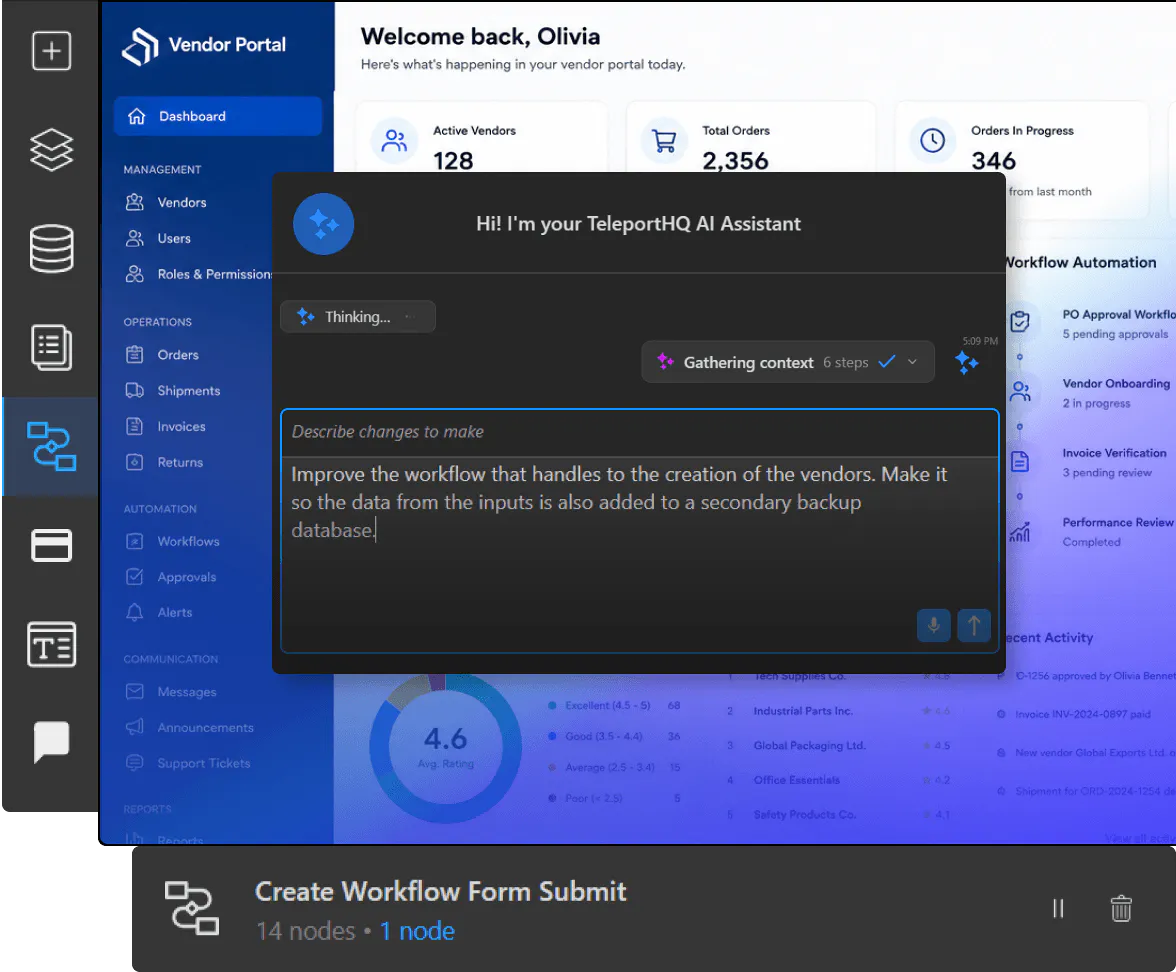Open the card layout icon
The height and width of the screenshot is (972, 1176).
click(51, 545)
